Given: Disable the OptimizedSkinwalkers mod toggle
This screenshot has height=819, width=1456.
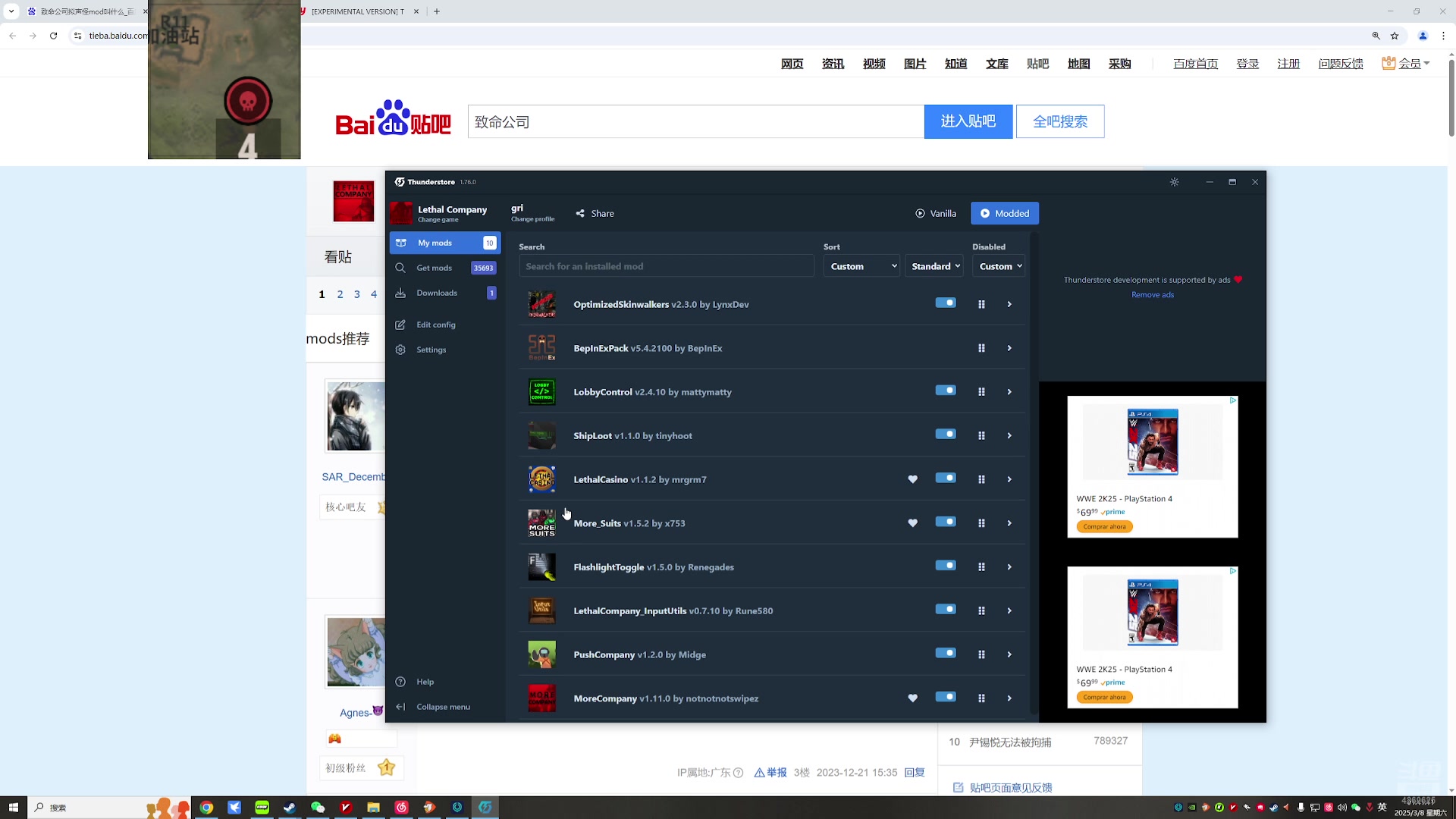Looking at the screenshot, I should click(x=945, y=303).
